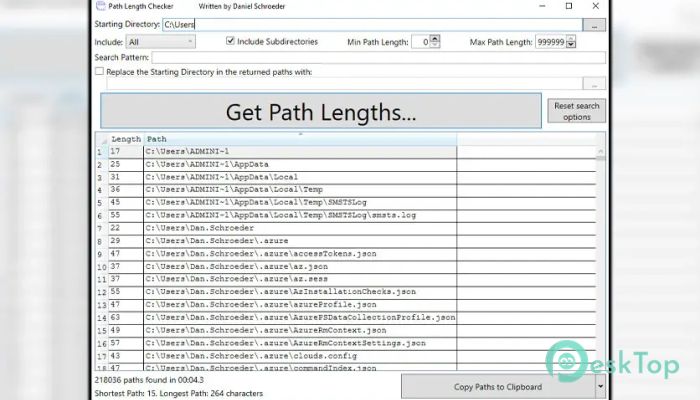This screenshot has height=400, width=700.
Task: Select the AzInstallationChecks.json path row
Action: pyautogui.click(x=300, y=292)
